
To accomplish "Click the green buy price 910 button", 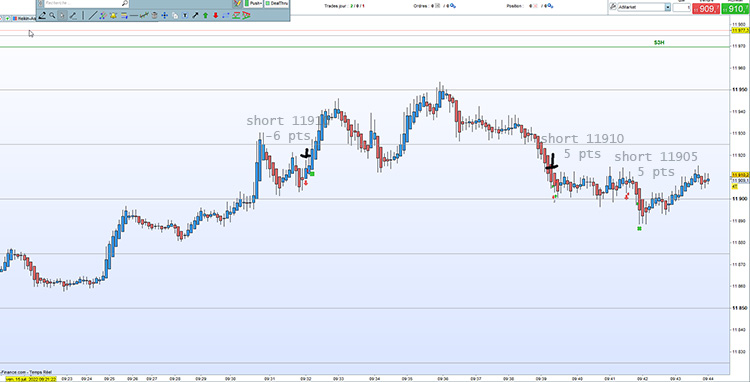I will (x=736, y=9).
